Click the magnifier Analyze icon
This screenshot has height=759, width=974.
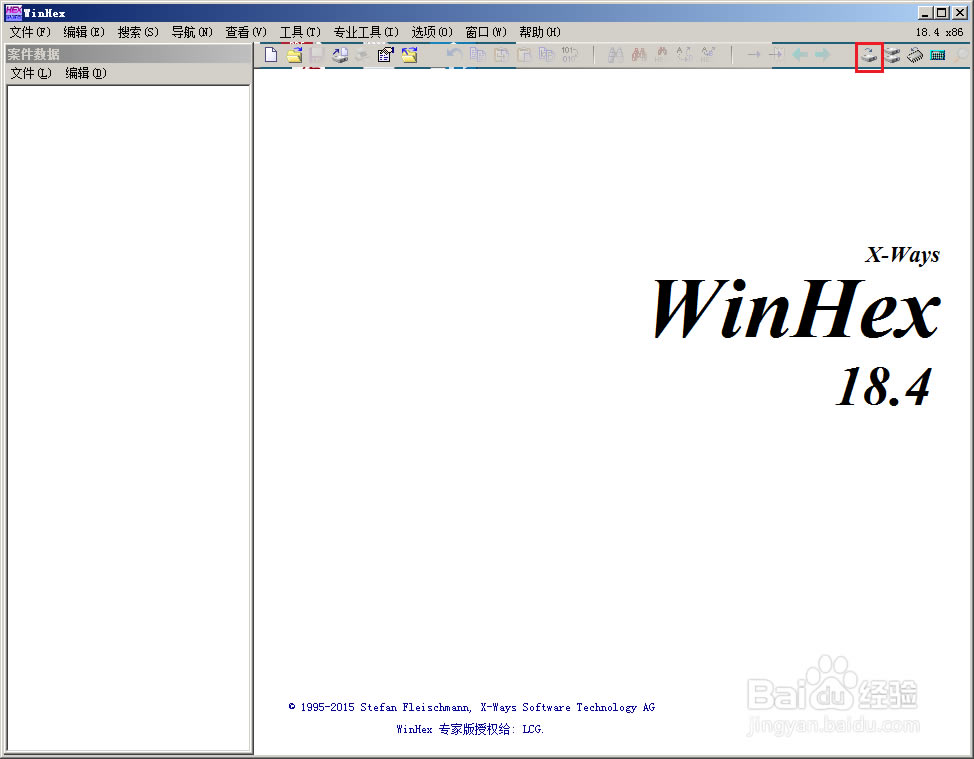(962, 55)
